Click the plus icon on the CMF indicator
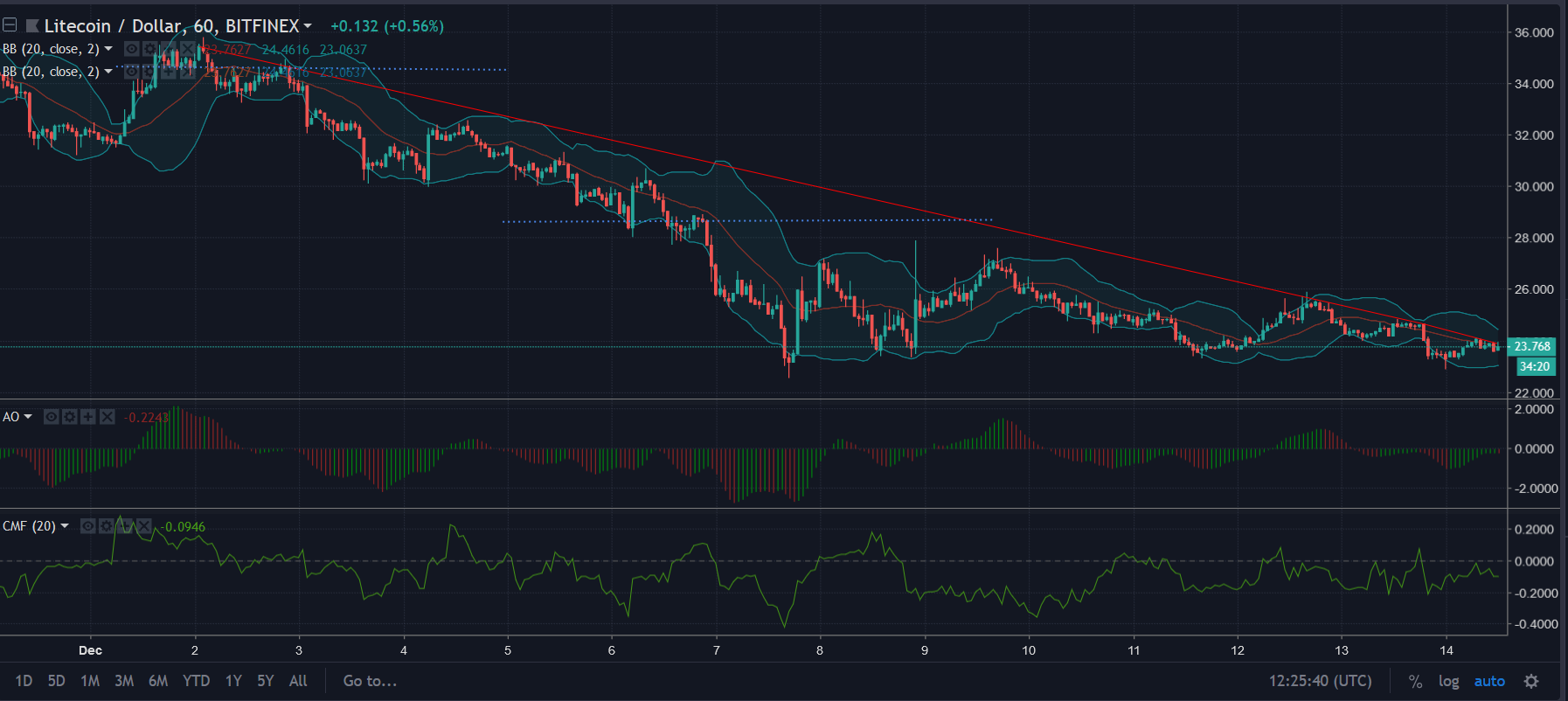 (124, 526)
